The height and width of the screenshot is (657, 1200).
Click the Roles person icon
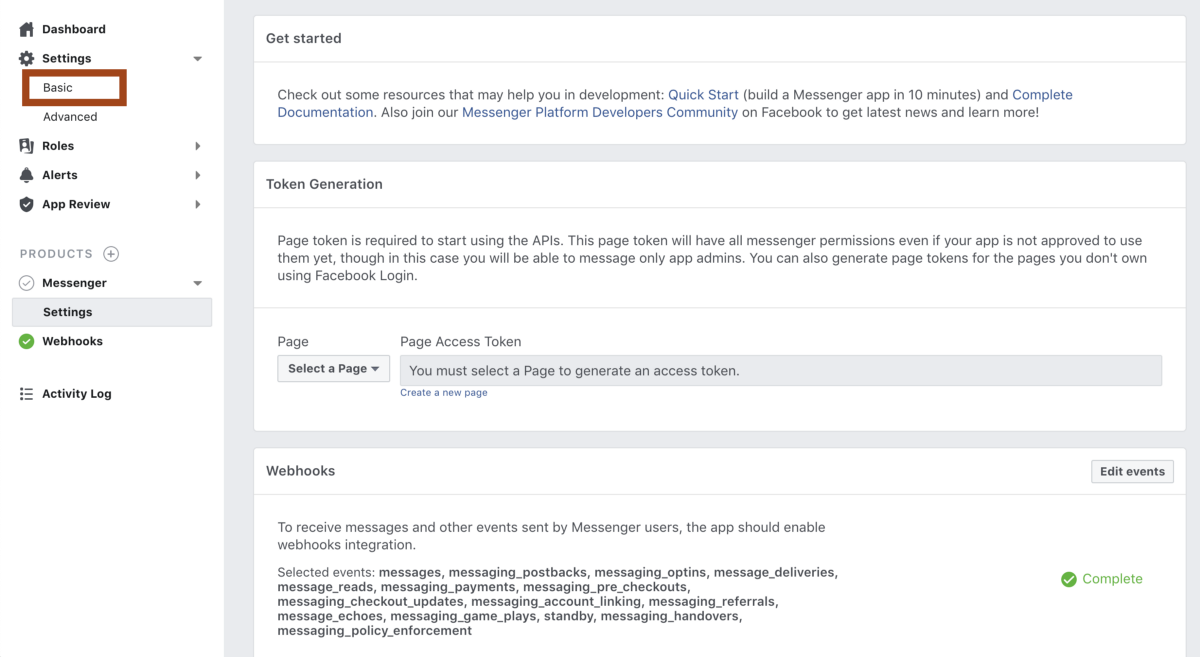[x=27, y=146]
